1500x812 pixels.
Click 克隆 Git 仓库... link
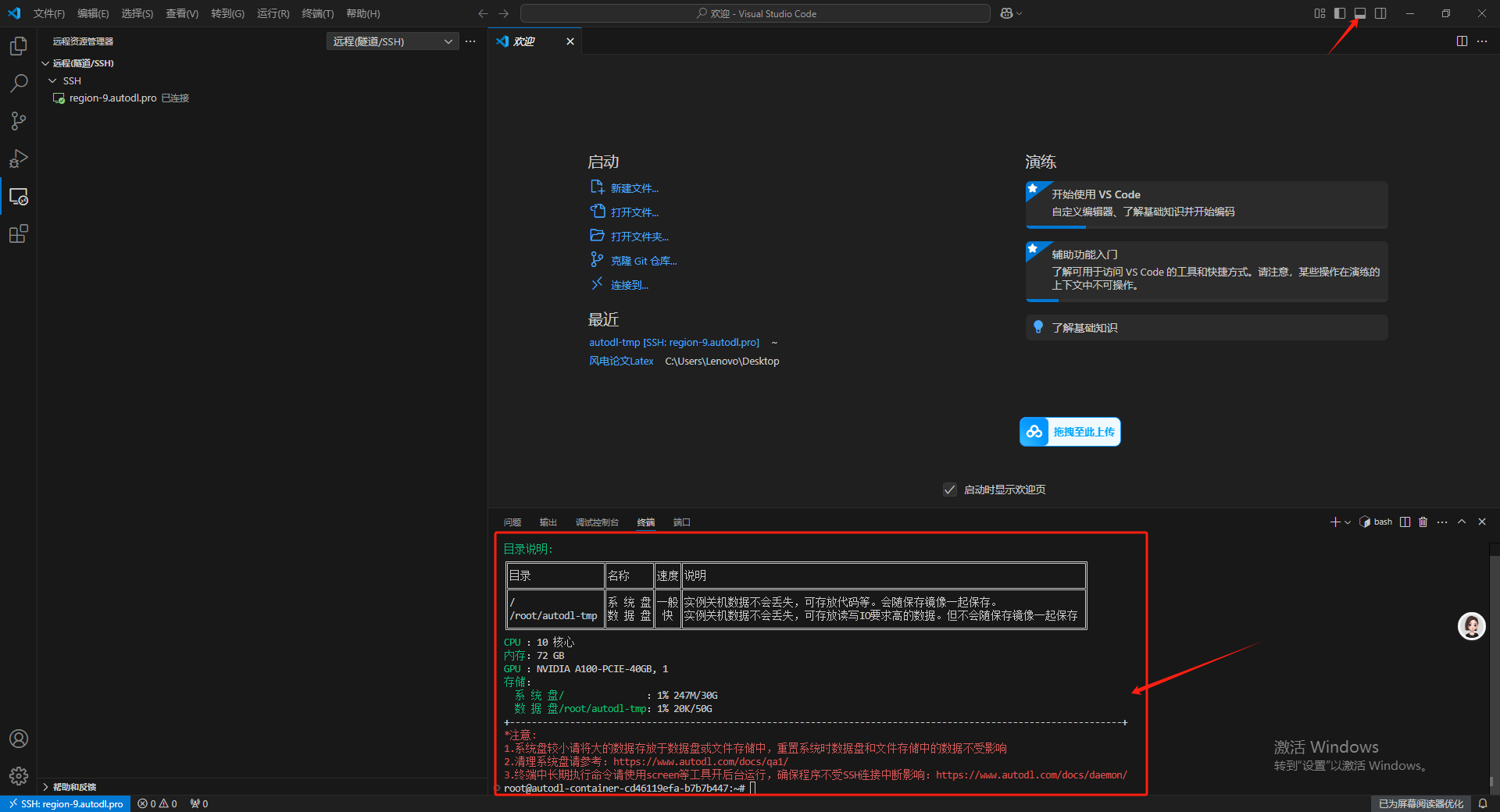[644, 261]
